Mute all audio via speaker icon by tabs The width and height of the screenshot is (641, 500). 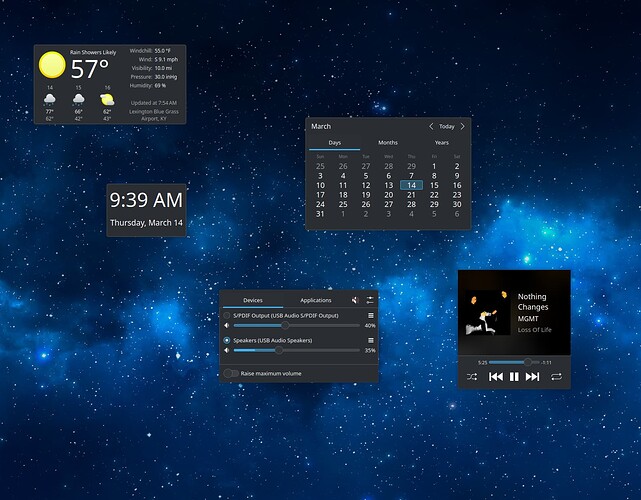(355, 300)
